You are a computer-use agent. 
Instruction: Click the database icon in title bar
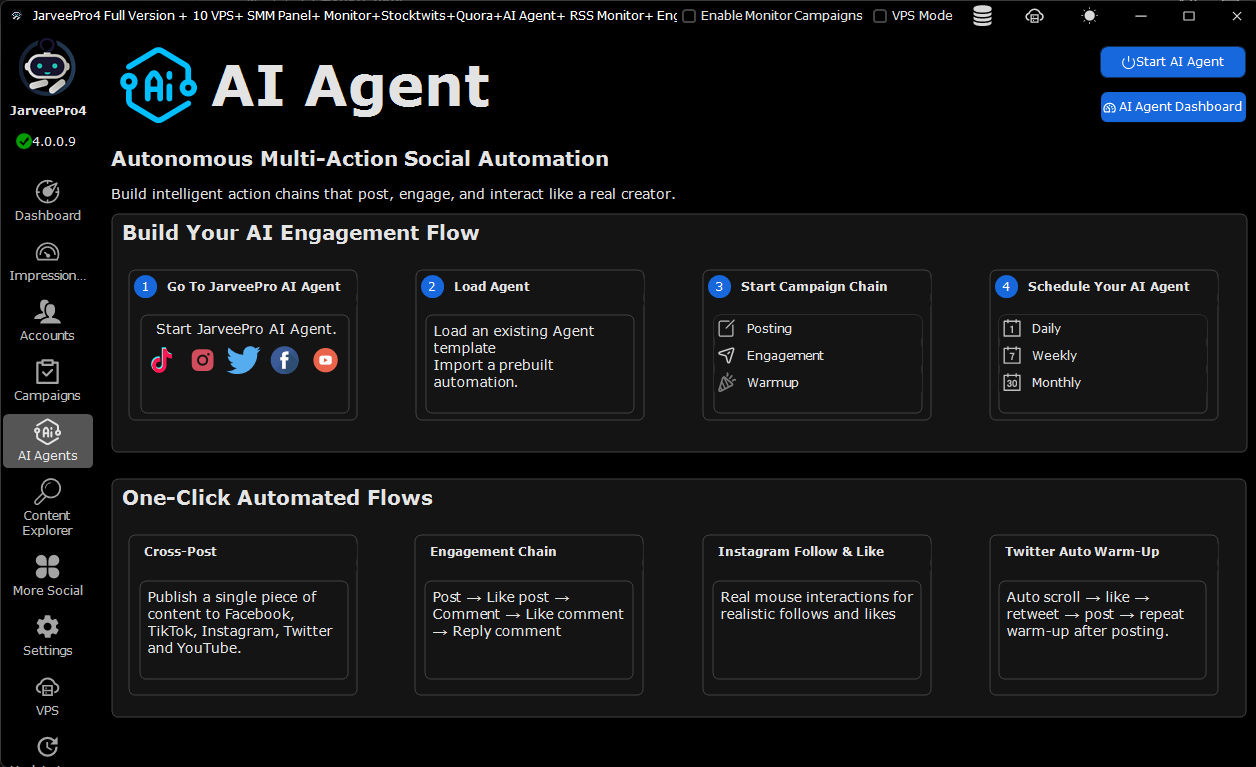coord(982,16)
